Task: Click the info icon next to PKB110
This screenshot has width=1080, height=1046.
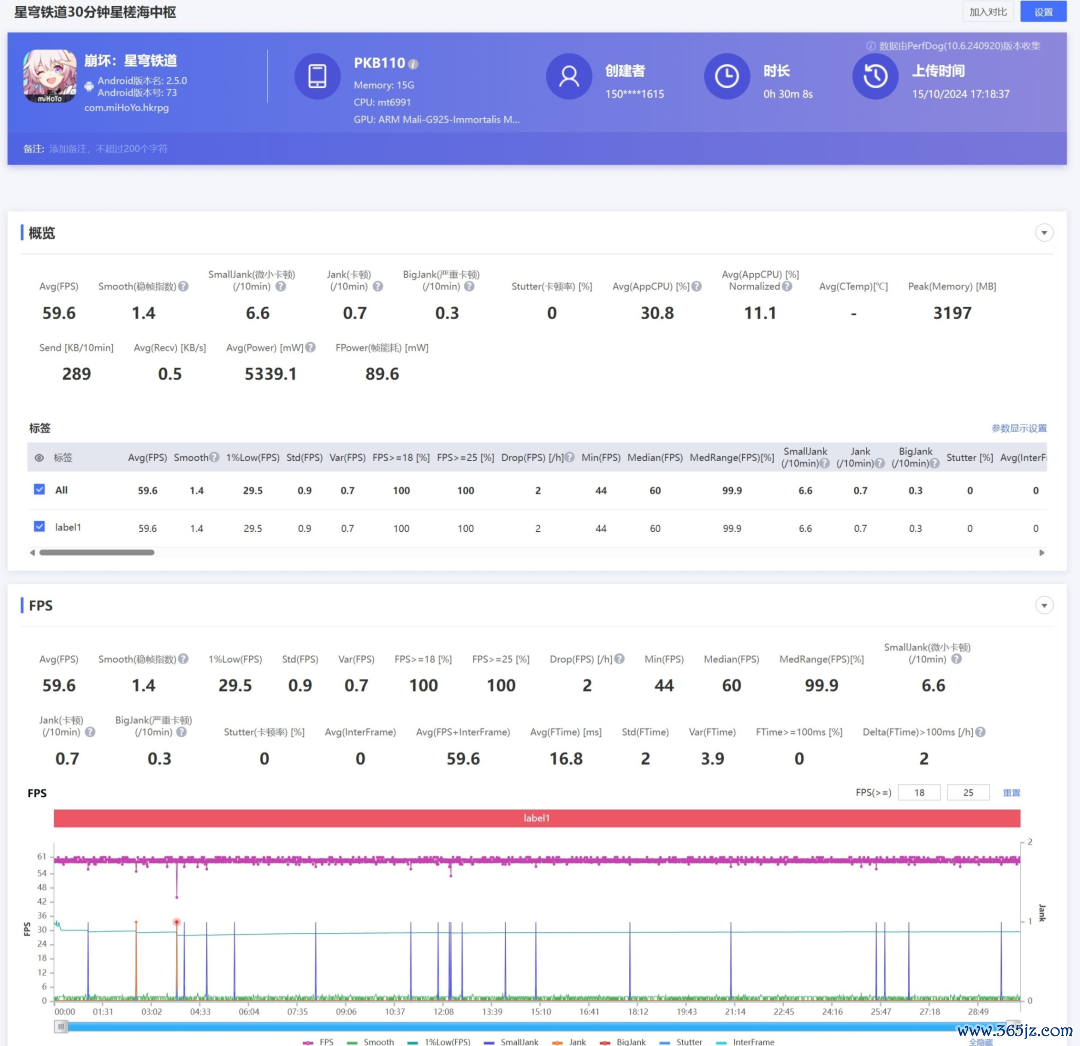Action: (x=413, y=64)
